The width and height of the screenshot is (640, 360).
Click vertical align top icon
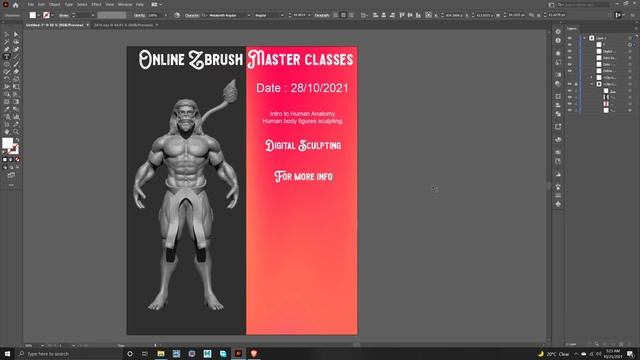402,15
